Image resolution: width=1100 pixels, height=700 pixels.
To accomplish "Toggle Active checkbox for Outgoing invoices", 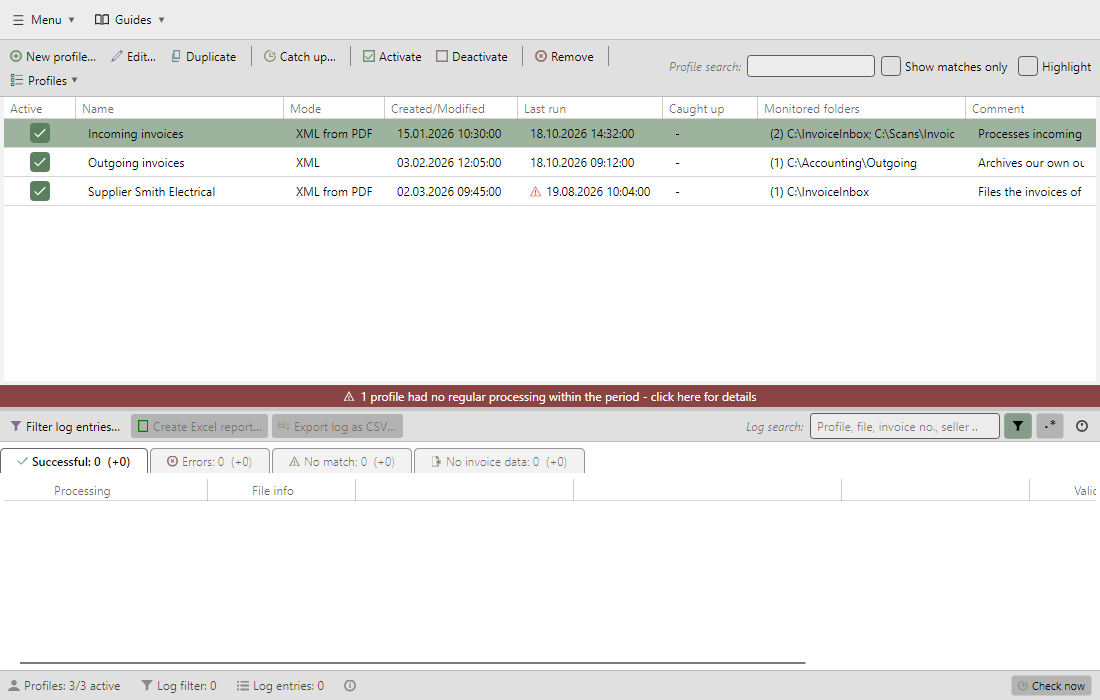I will pos(40,162).
